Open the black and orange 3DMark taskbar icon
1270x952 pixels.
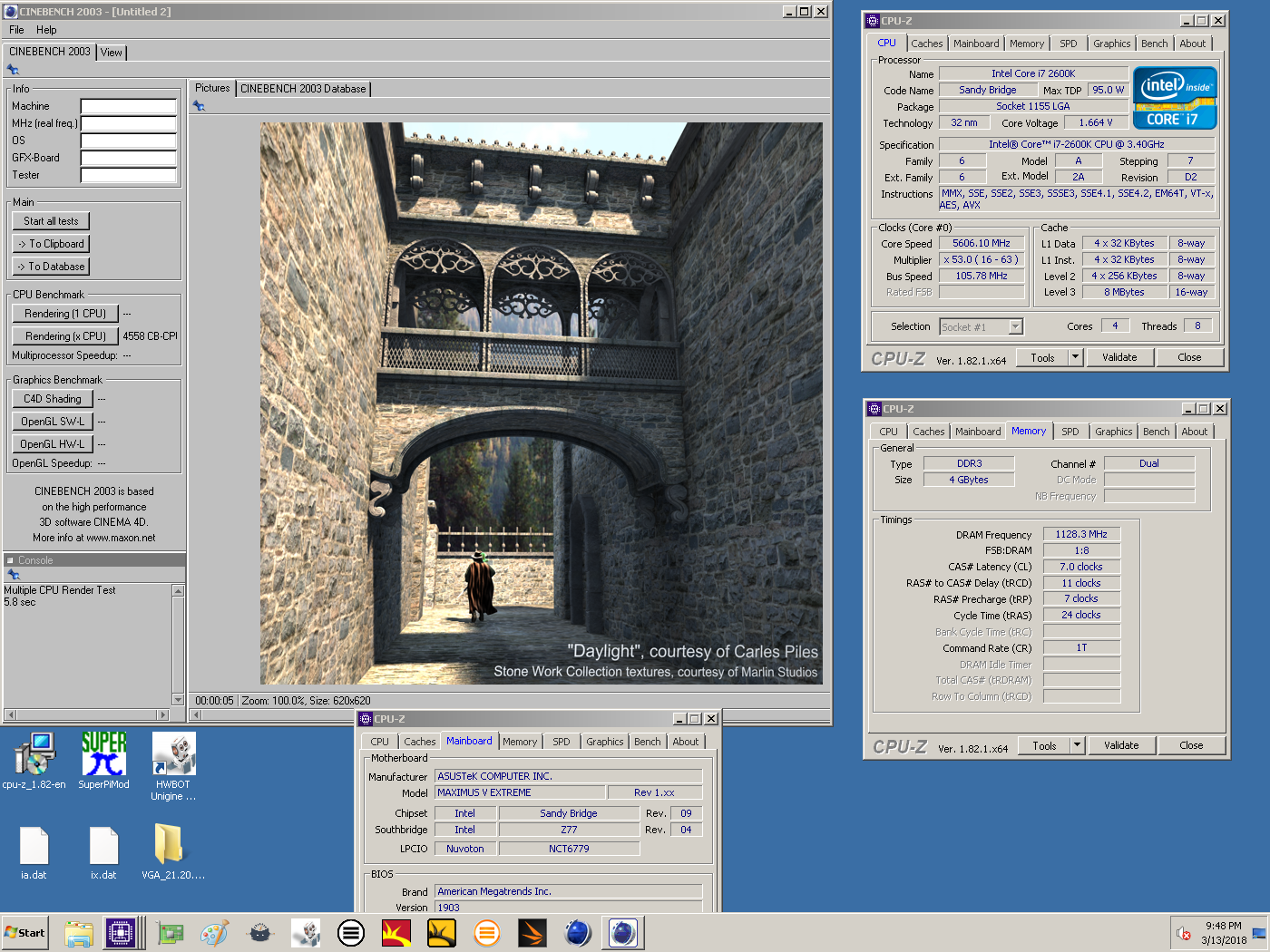(x=532, y=933)
